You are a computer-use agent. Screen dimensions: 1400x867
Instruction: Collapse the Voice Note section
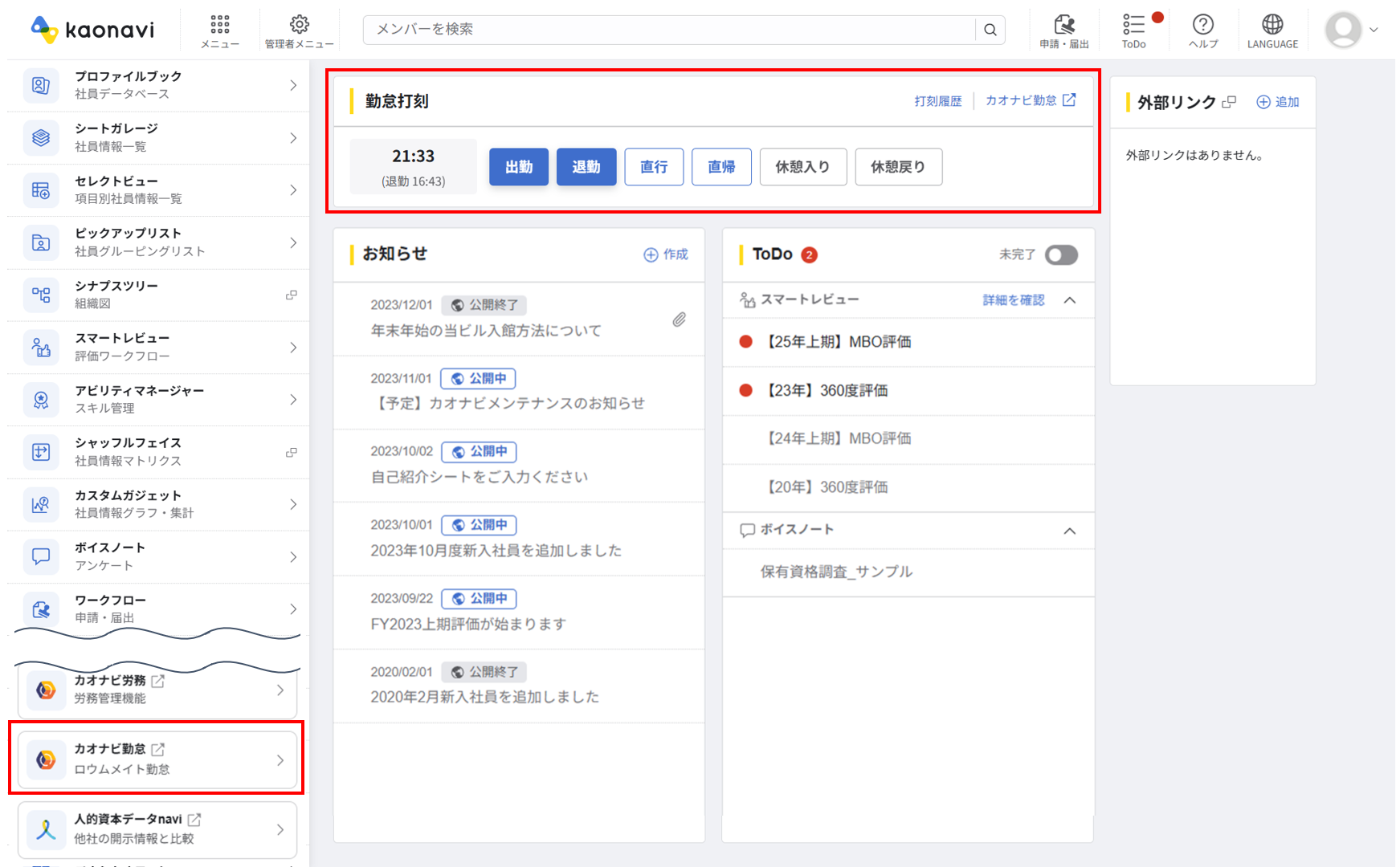pyautogui.click(x=1069, y=531)
